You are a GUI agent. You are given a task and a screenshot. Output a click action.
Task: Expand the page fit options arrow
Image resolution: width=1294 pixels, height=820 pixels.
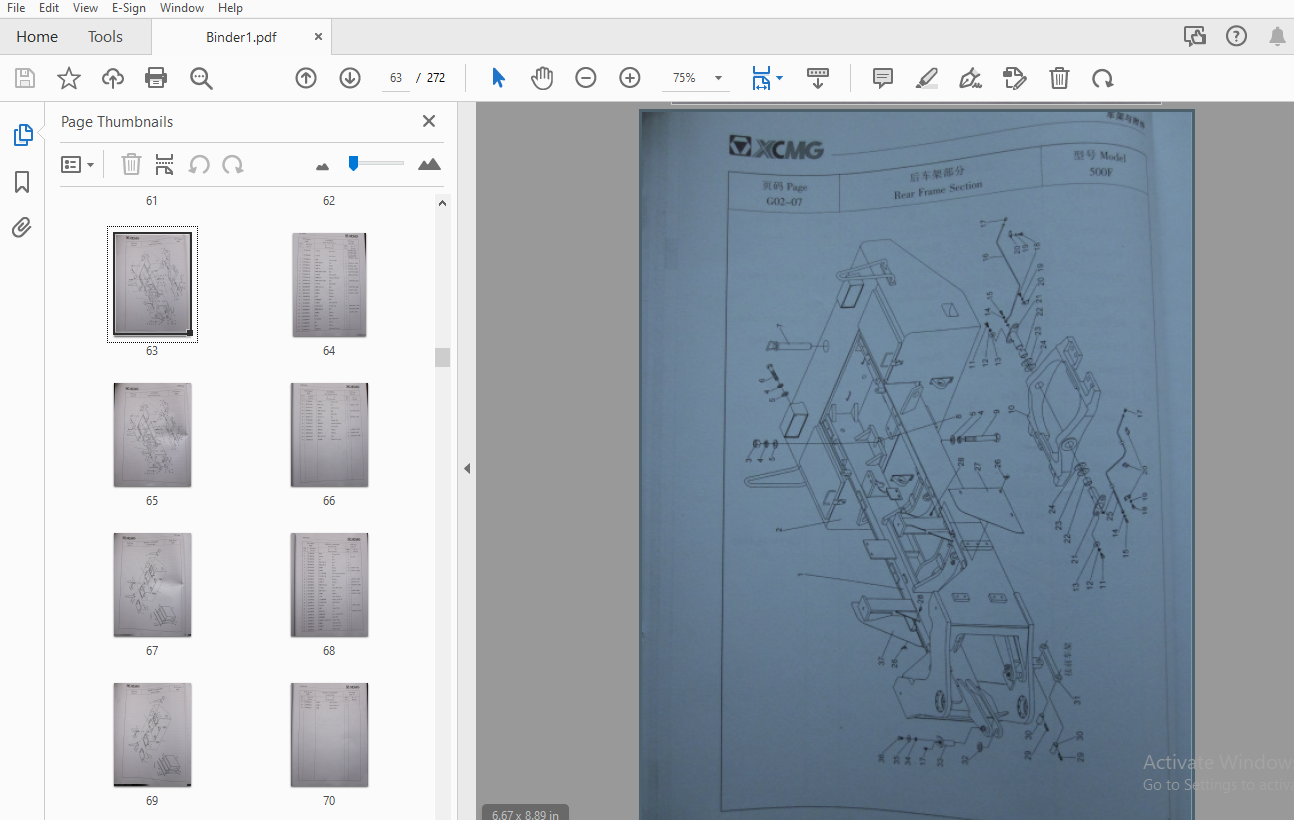[x=779, y=78]
